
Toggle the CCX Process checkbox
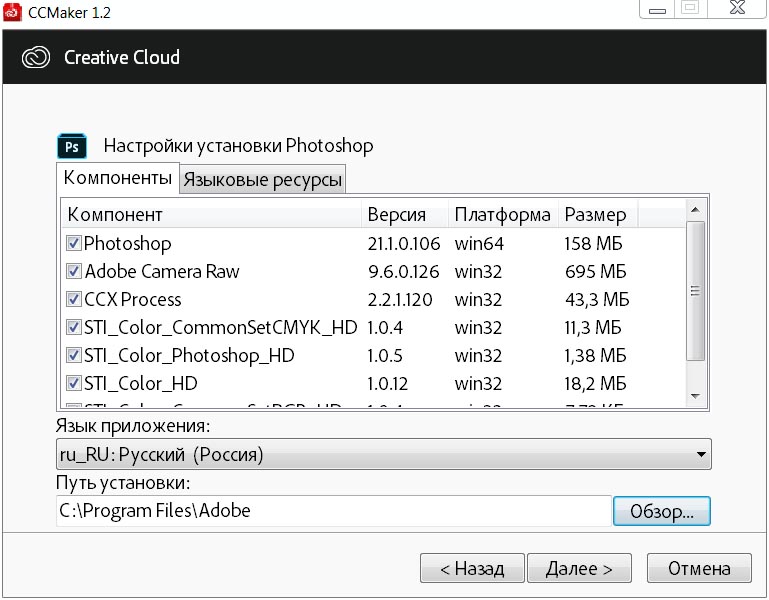[x=74, y=299]
